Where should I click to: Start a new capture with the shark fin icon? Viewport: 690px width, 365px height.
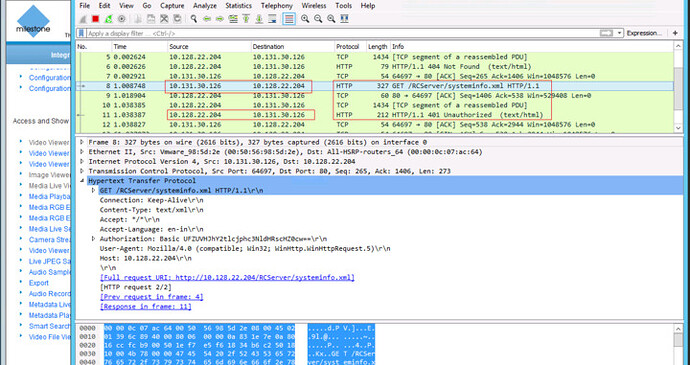pos(83,19)
